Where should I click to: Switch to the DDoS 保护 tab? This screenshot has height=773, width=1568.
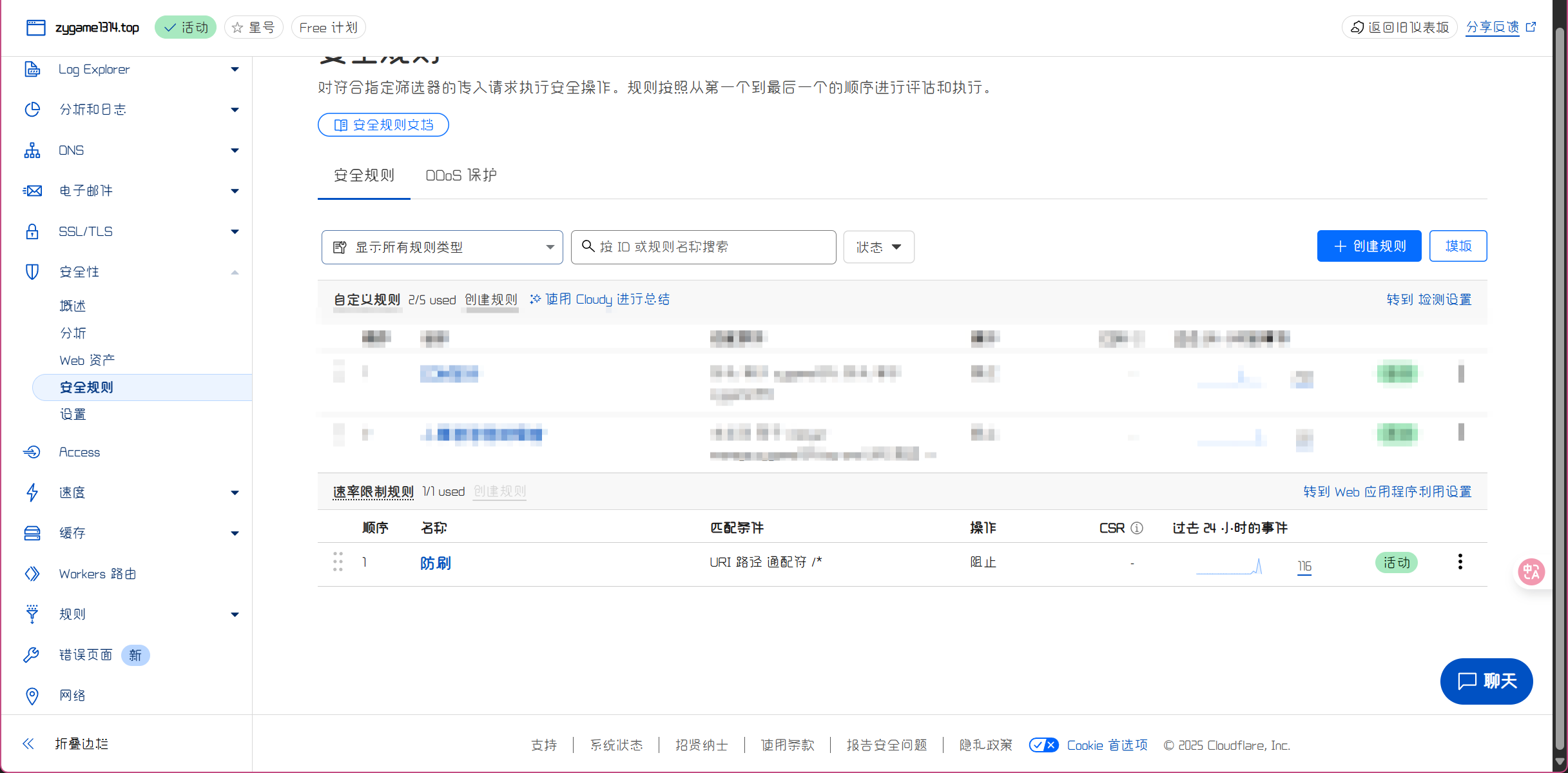461,175
